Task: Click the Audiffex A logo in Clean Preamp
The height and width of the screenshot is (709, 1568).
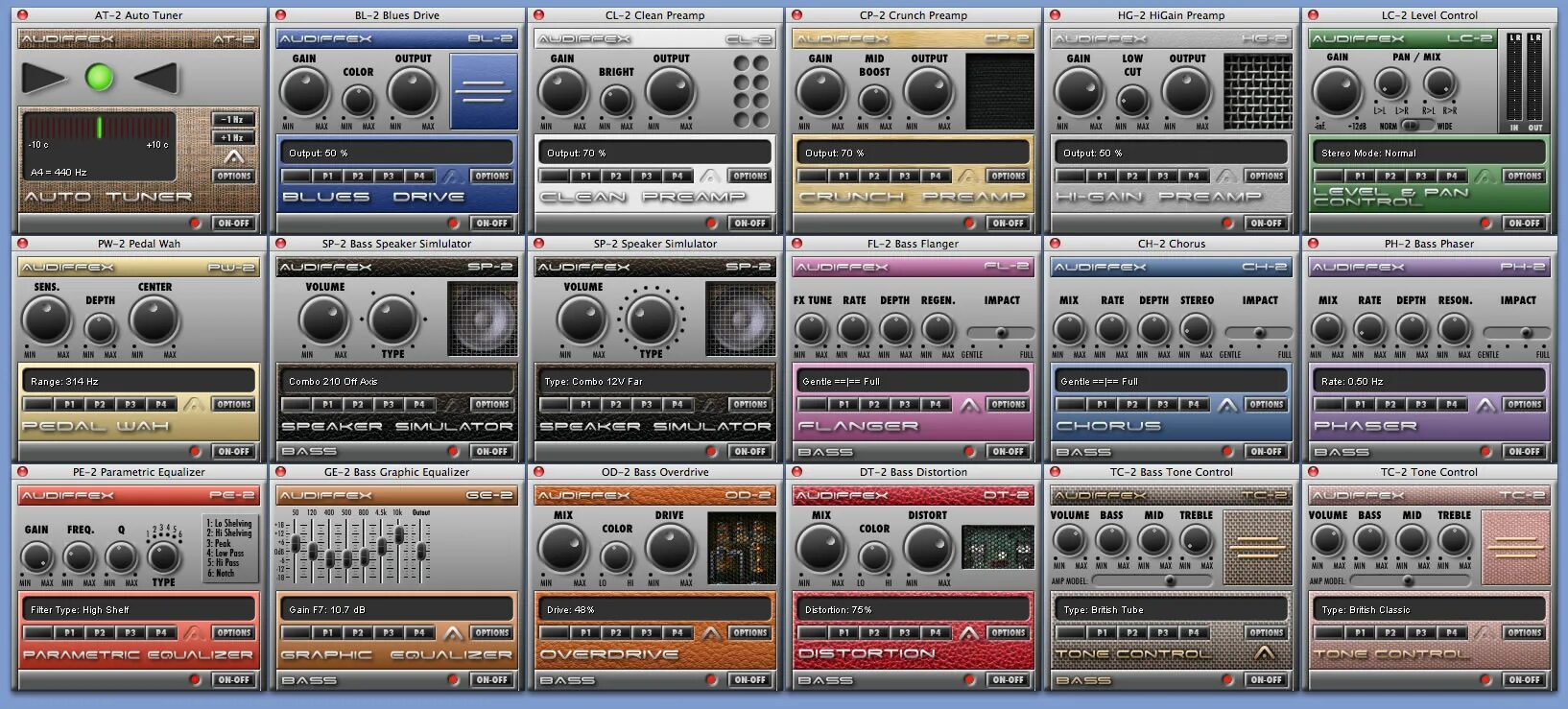Action: (x=710, y=177)
